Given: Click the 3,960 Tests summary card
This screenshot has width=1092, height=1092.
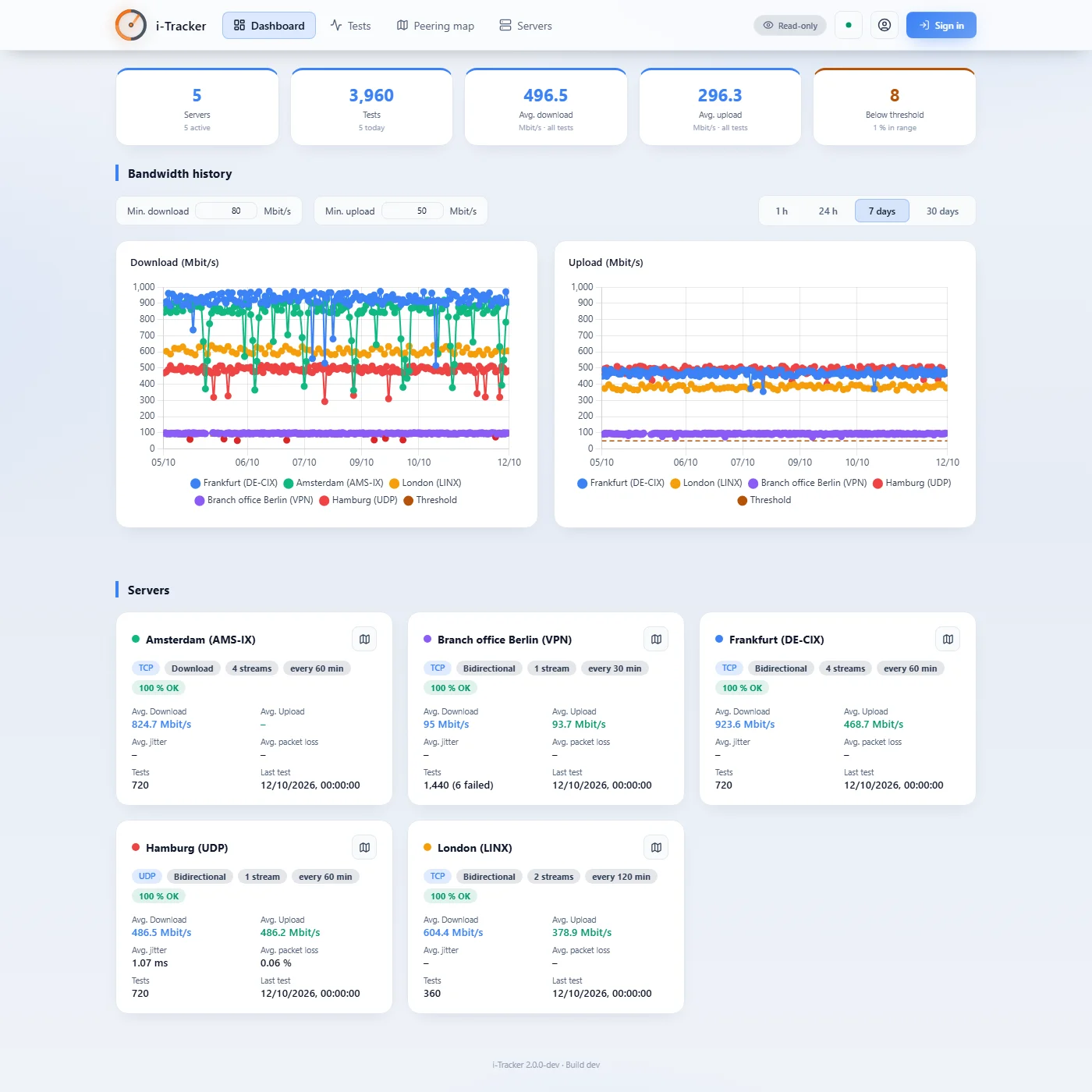Looking at the screenshot, I should coord(371,107).
